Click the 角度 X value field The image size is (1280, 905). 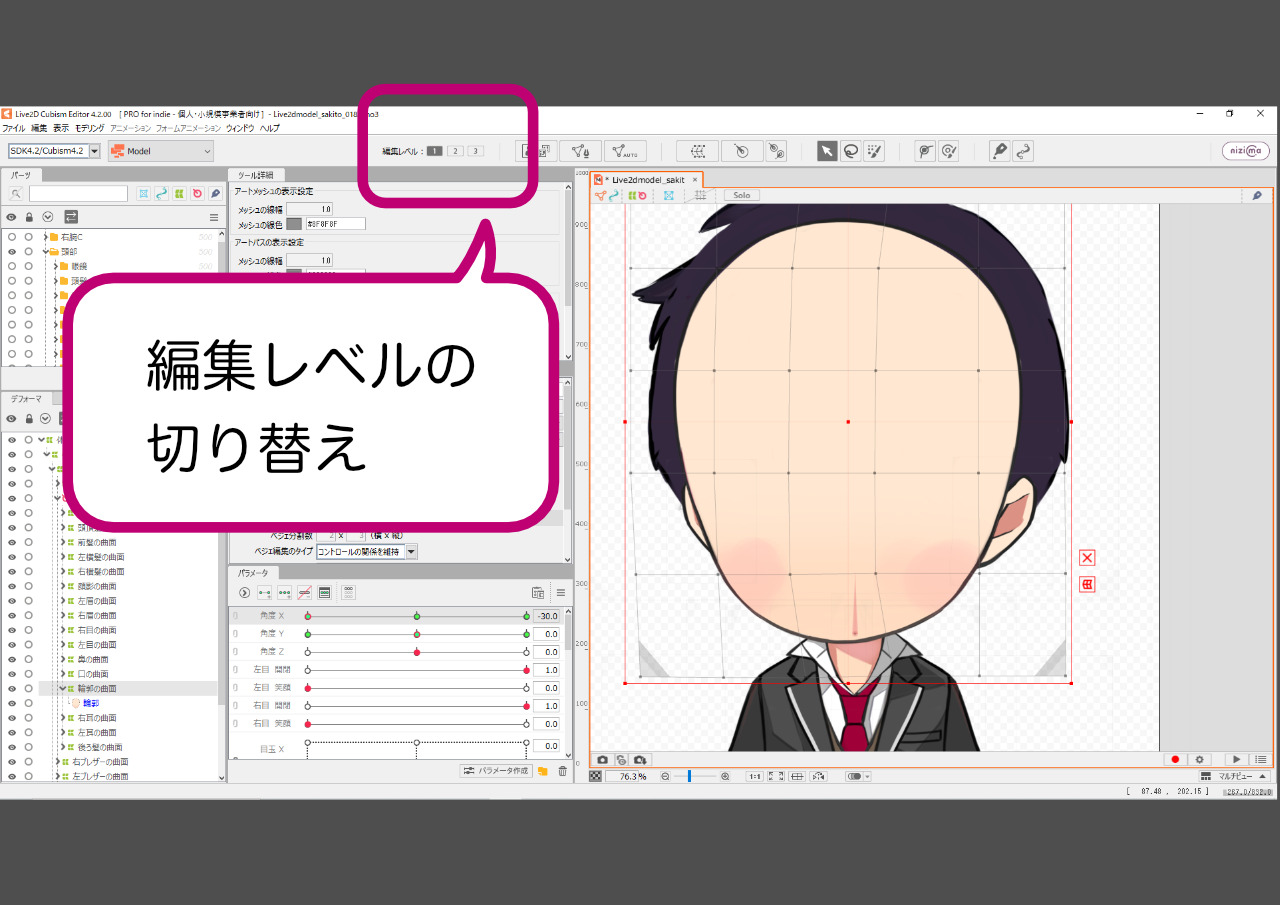point(546,616)
